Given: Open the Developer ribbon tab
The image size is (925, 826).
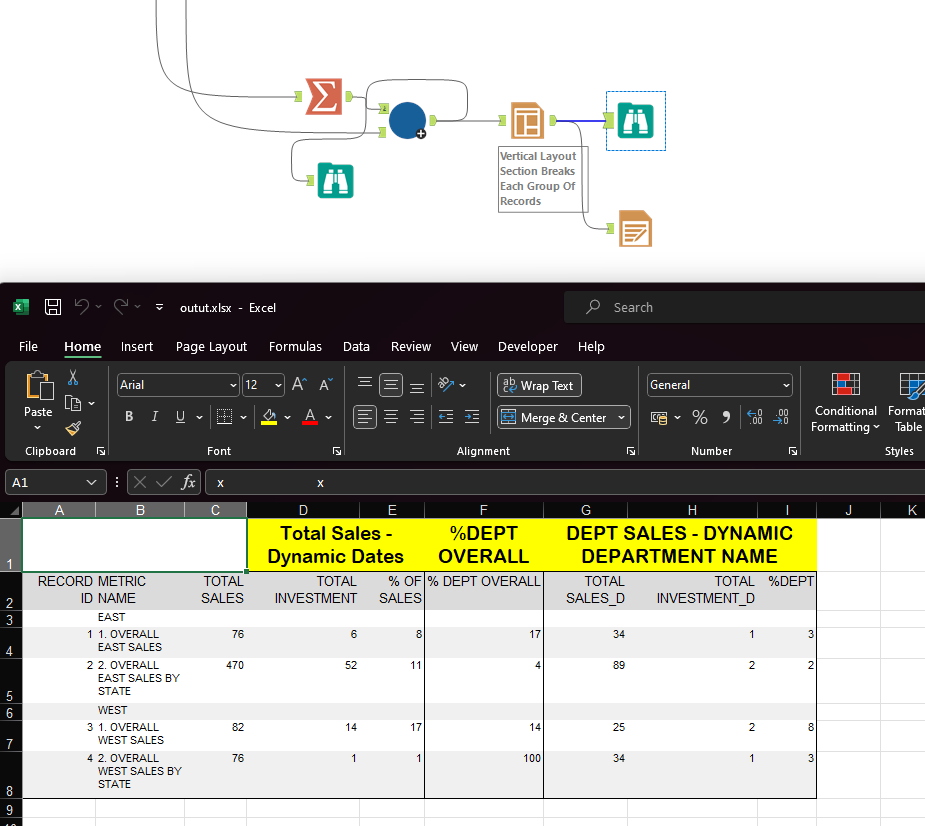Looking at the screenshot, I should (527, 347).
